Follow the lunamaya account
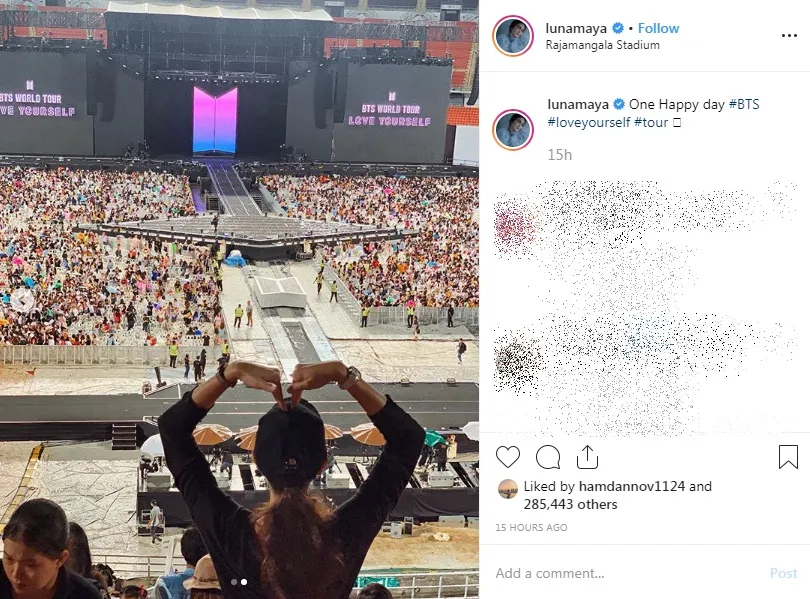This screenshot has height=599, width=810. coord(658,28)
